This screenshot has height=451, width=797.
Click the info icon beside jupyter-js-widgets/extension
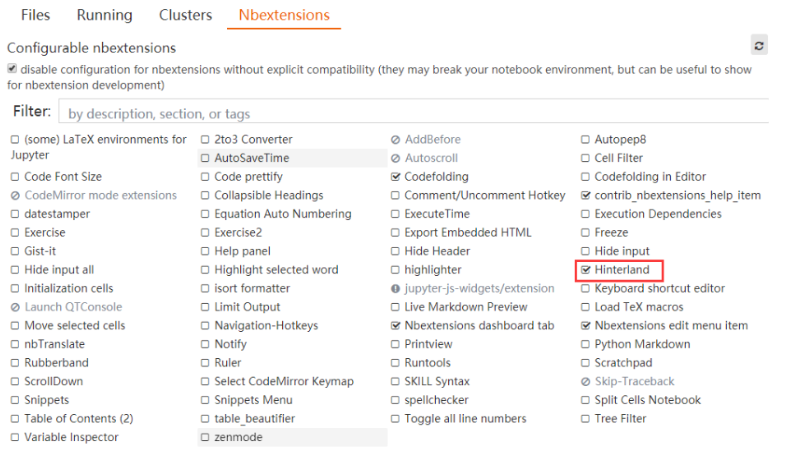point(396,289)
